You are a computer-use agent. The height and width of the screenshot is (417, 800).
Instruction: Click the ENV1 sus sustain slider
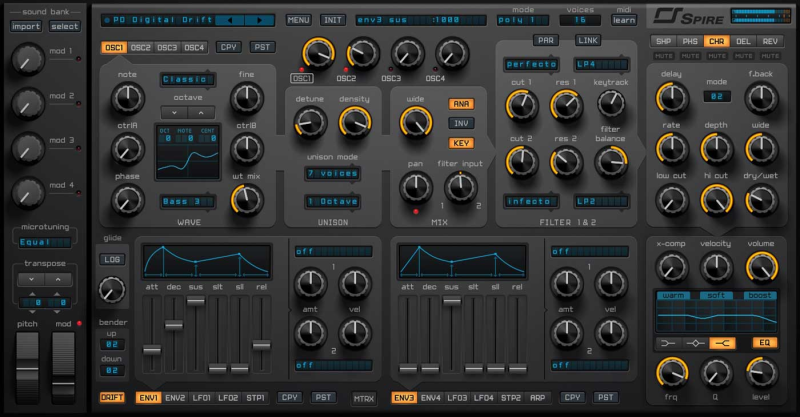click(196, 301)
